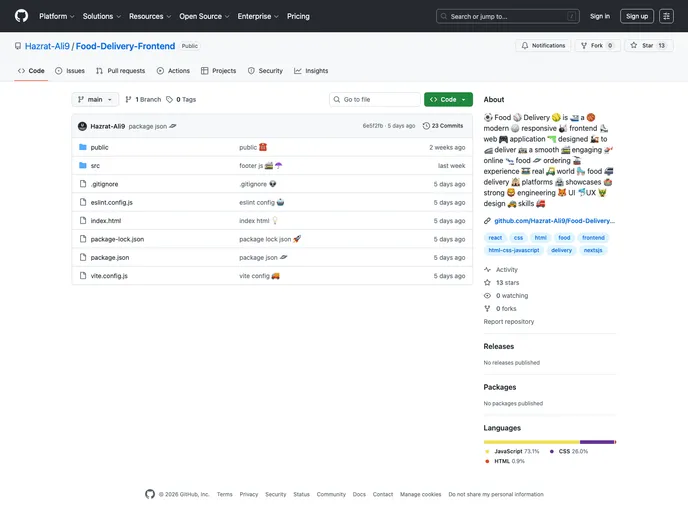View the 23 Commits history
The height and width of the screenshot is (512, 688).
click(443, 126)
